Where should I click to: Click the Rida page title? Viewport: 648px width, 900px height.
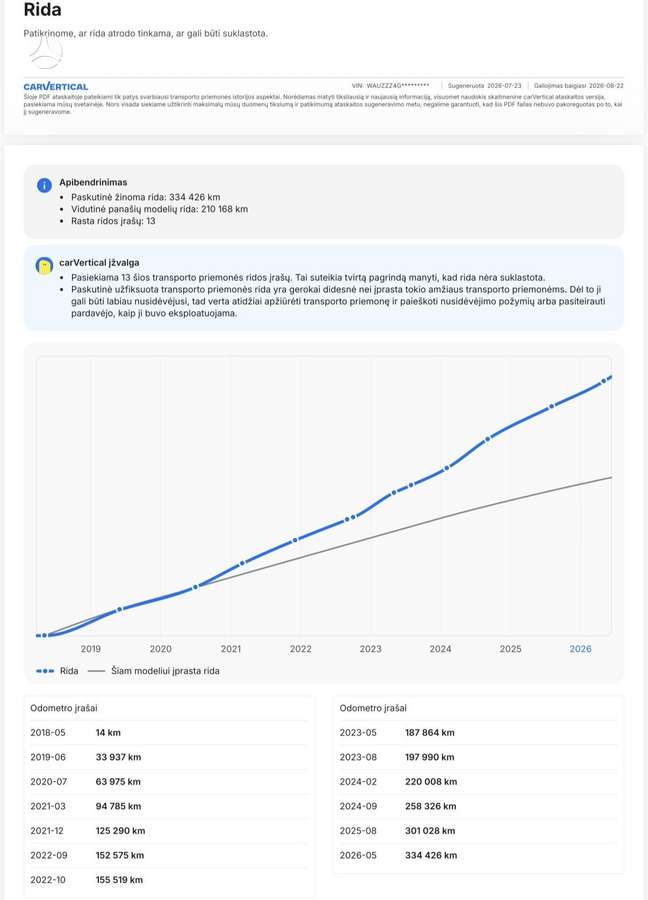coord(42,10)
